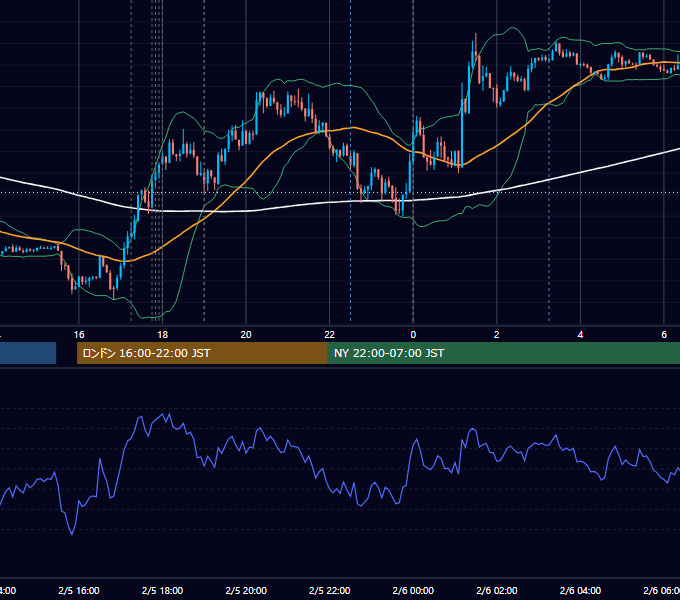The image size is (680, 600).
Task: Click the 2/6 02:00 date label
Action: (x=497, y=590)
